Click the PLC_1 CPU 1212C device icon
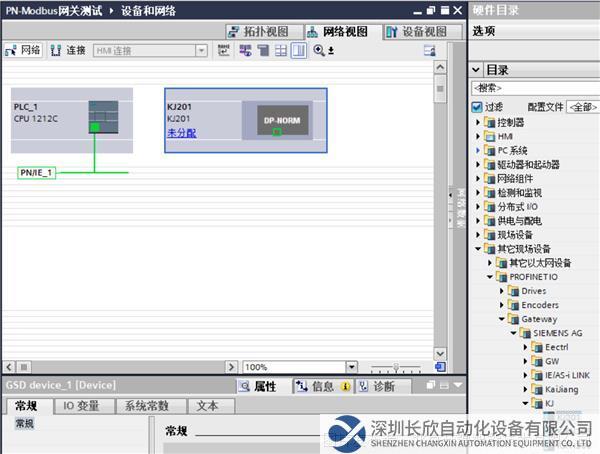 pos(102,115)
